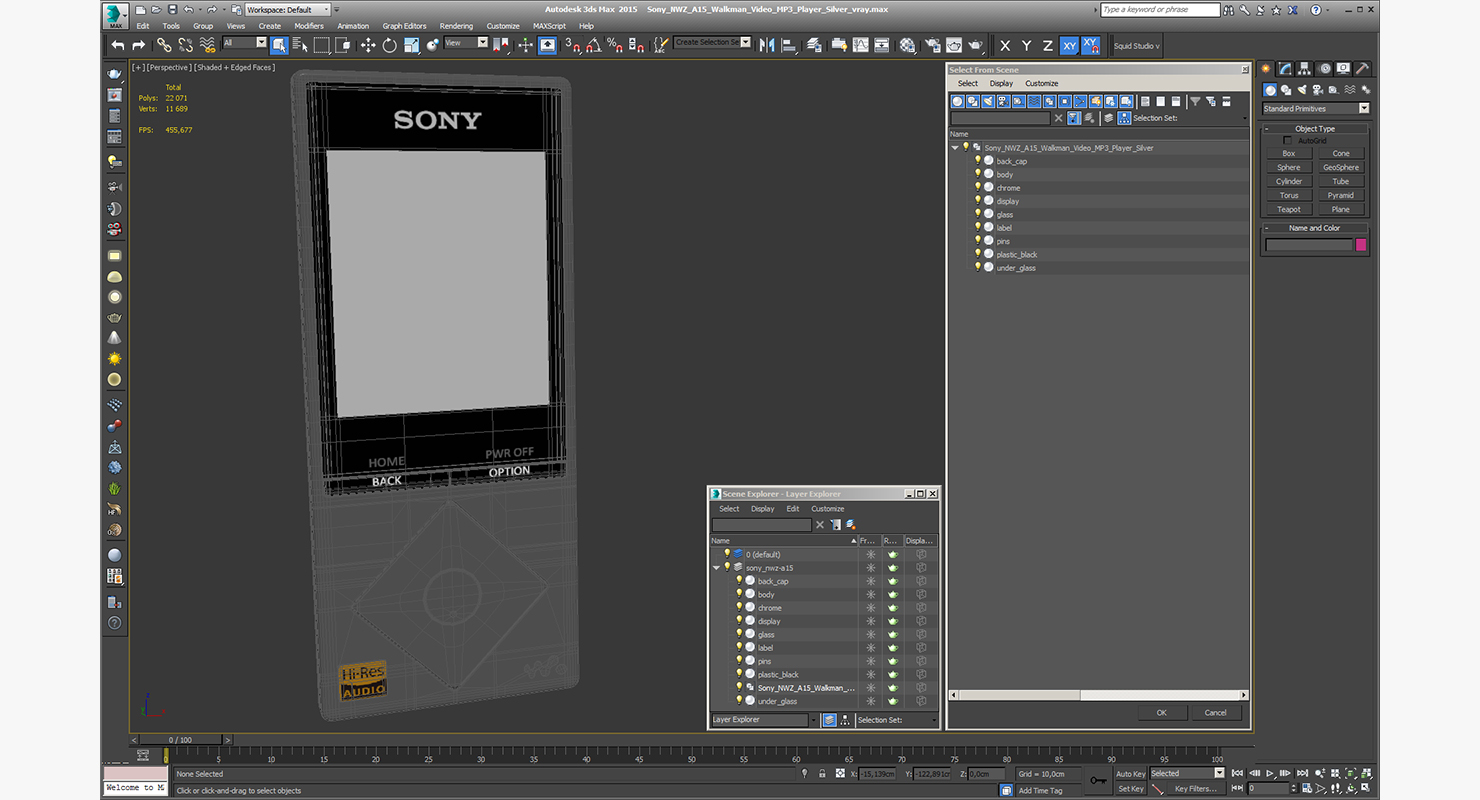Click the Undo arrow in main toolbar

(118, 45)
